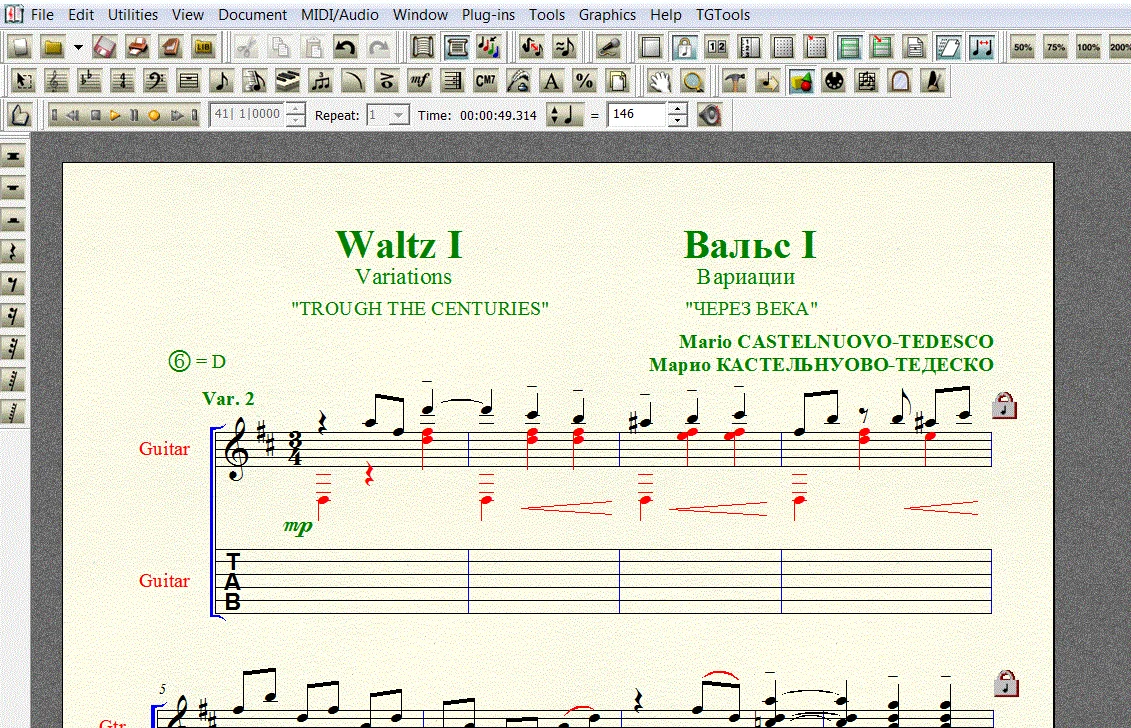The image size is (1131, 728).
Task: Choose the Chord tool labeled CM7
Action: click(x=486, y=81)
